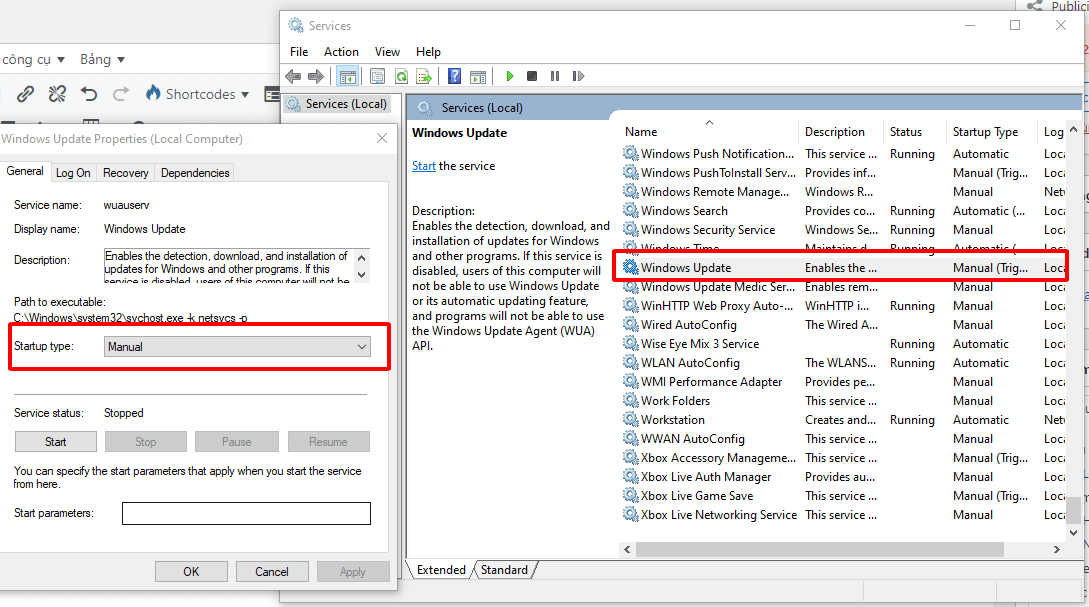Click the Stop Service square toolbar icon

point(532,76)
